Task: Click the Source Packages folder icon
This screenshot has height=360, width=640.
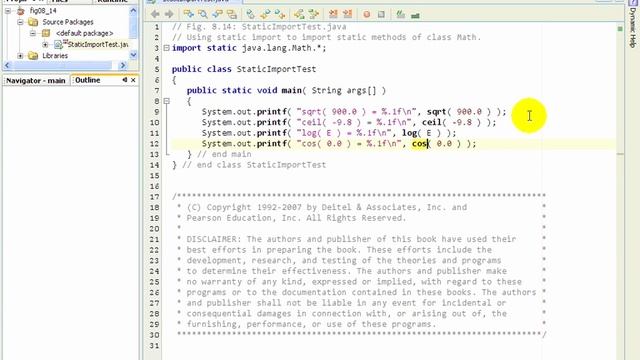Action: (x=33, y=22)
